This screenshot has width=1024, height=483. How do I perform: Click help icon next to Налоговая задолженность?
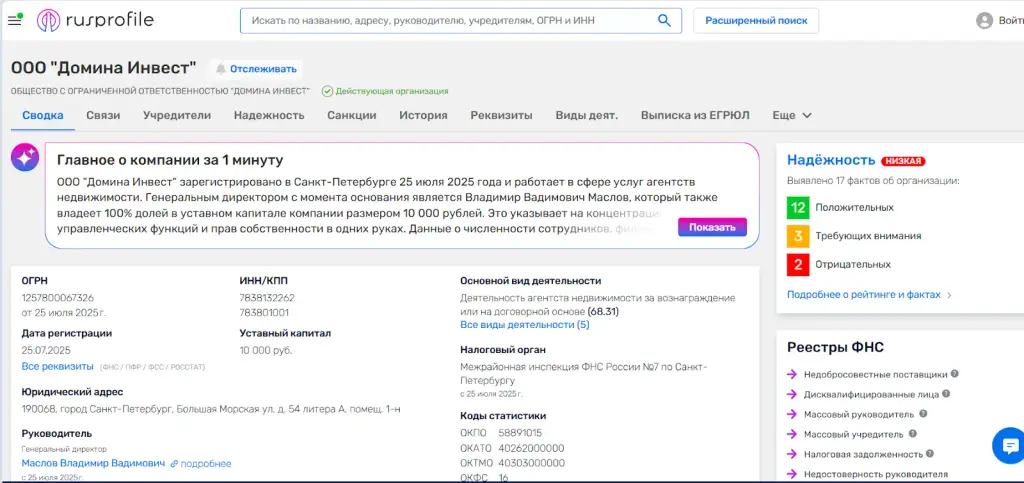pos(929,453)
